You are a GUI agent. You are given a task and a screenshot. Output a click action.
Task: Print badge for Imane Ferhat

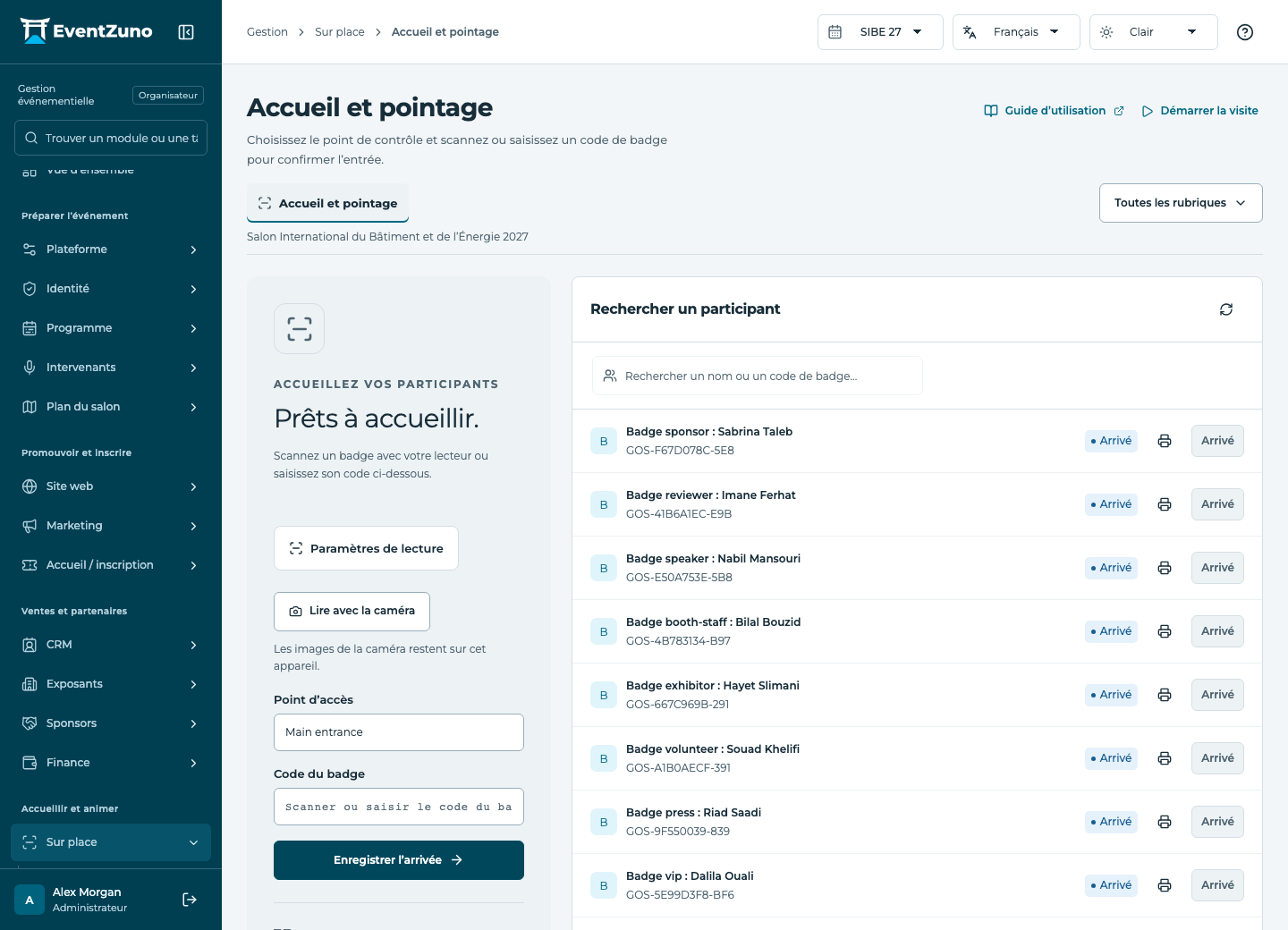pos(1165,504)
